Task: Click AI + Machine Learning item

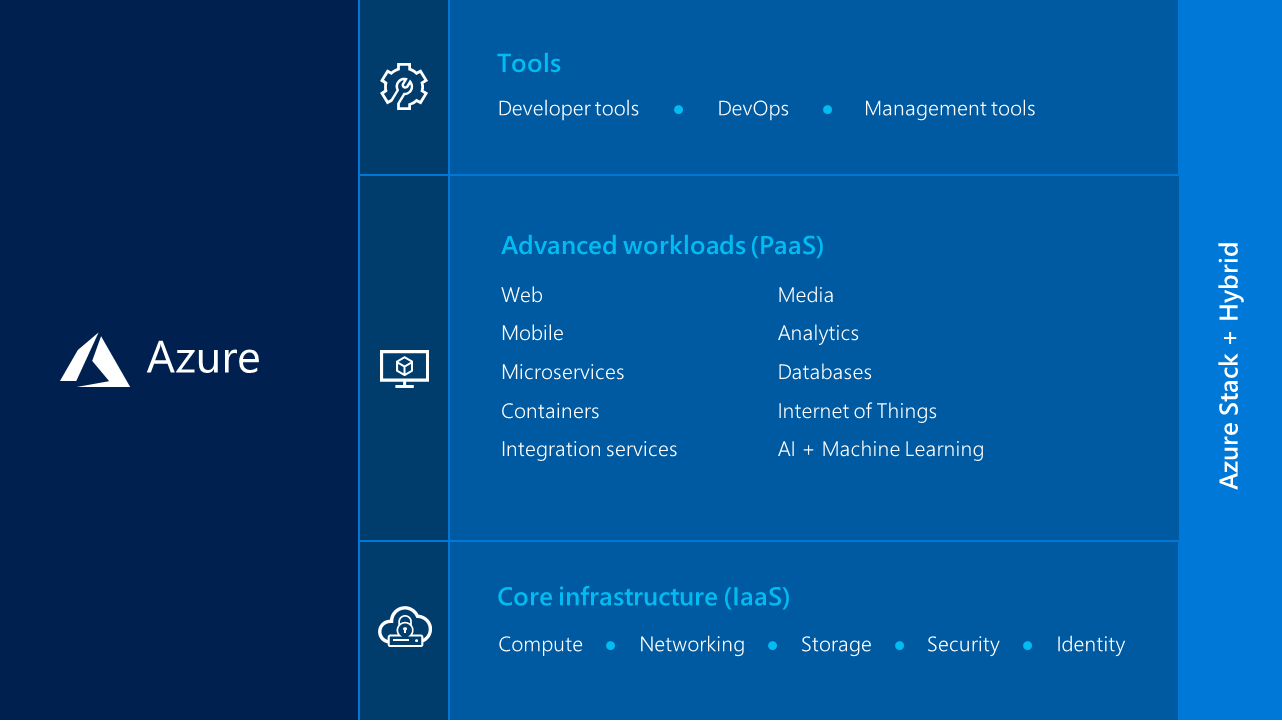Action: [880, 450]
